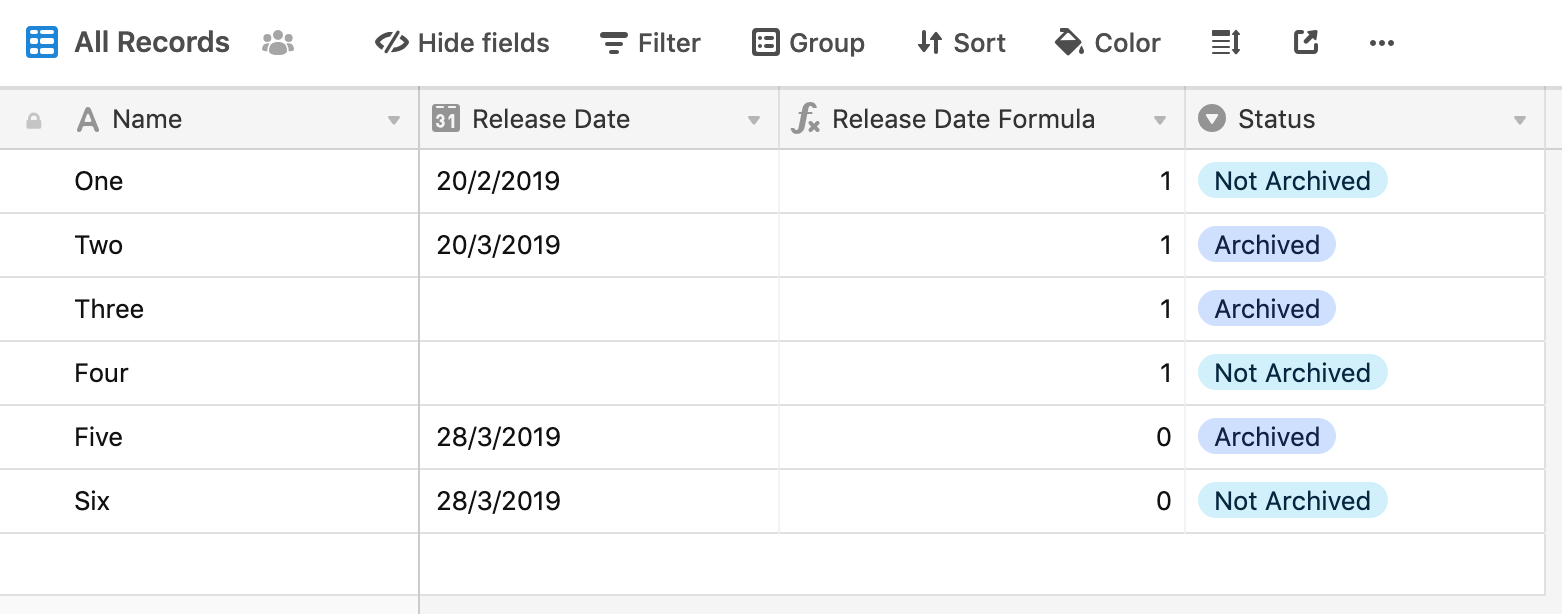Viewport: 1562px width, 614px height.
Task: Open the three-dots more options menu
Action: (1381, 43)
